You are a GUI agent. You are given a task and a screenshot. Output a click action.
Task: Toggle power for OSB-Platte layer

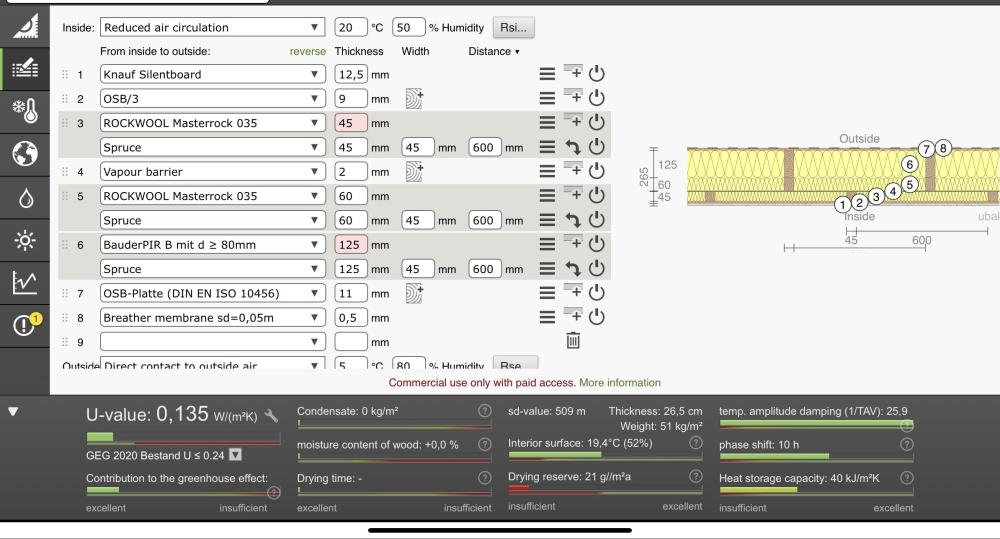click(x=596, y=292)
